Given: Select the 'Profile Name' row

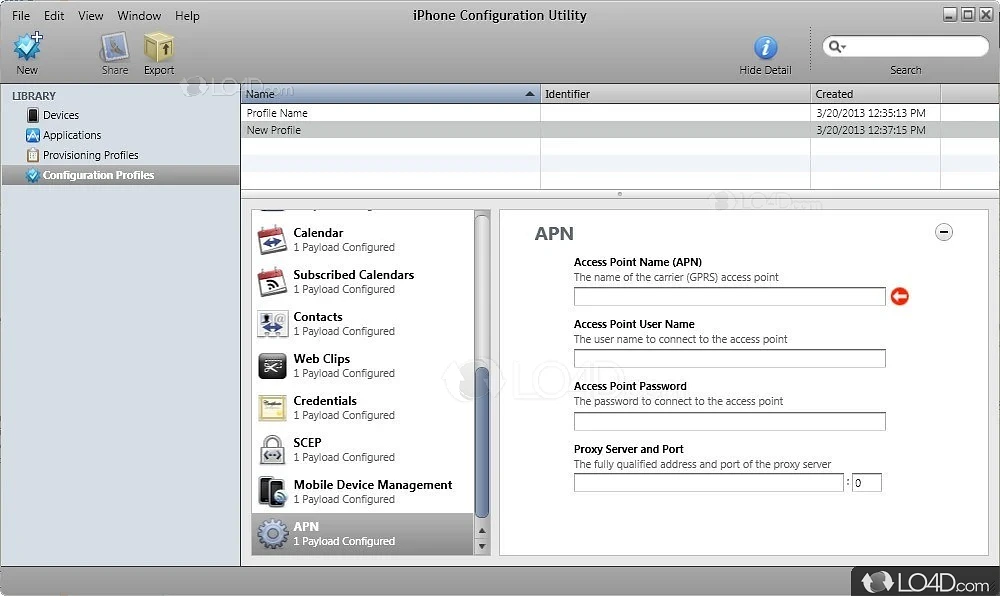Looking at the screenshot, I should coord(390,113).
